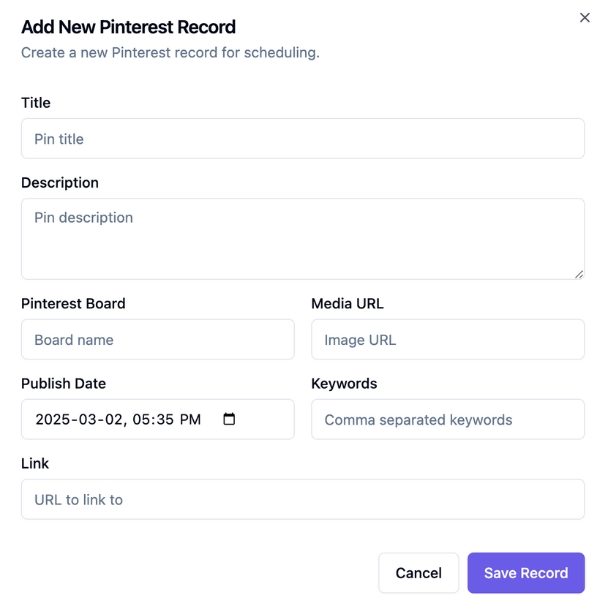
Task: Open the Publish Date calendar picker
Action: pos(229,419)
